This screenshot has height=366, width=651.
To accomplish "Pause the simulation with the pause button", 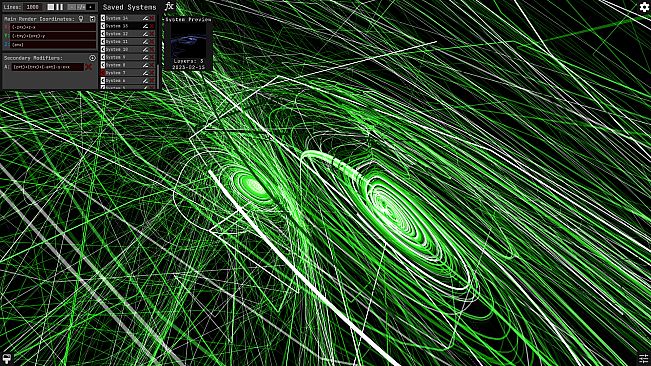I will point(60,7).
